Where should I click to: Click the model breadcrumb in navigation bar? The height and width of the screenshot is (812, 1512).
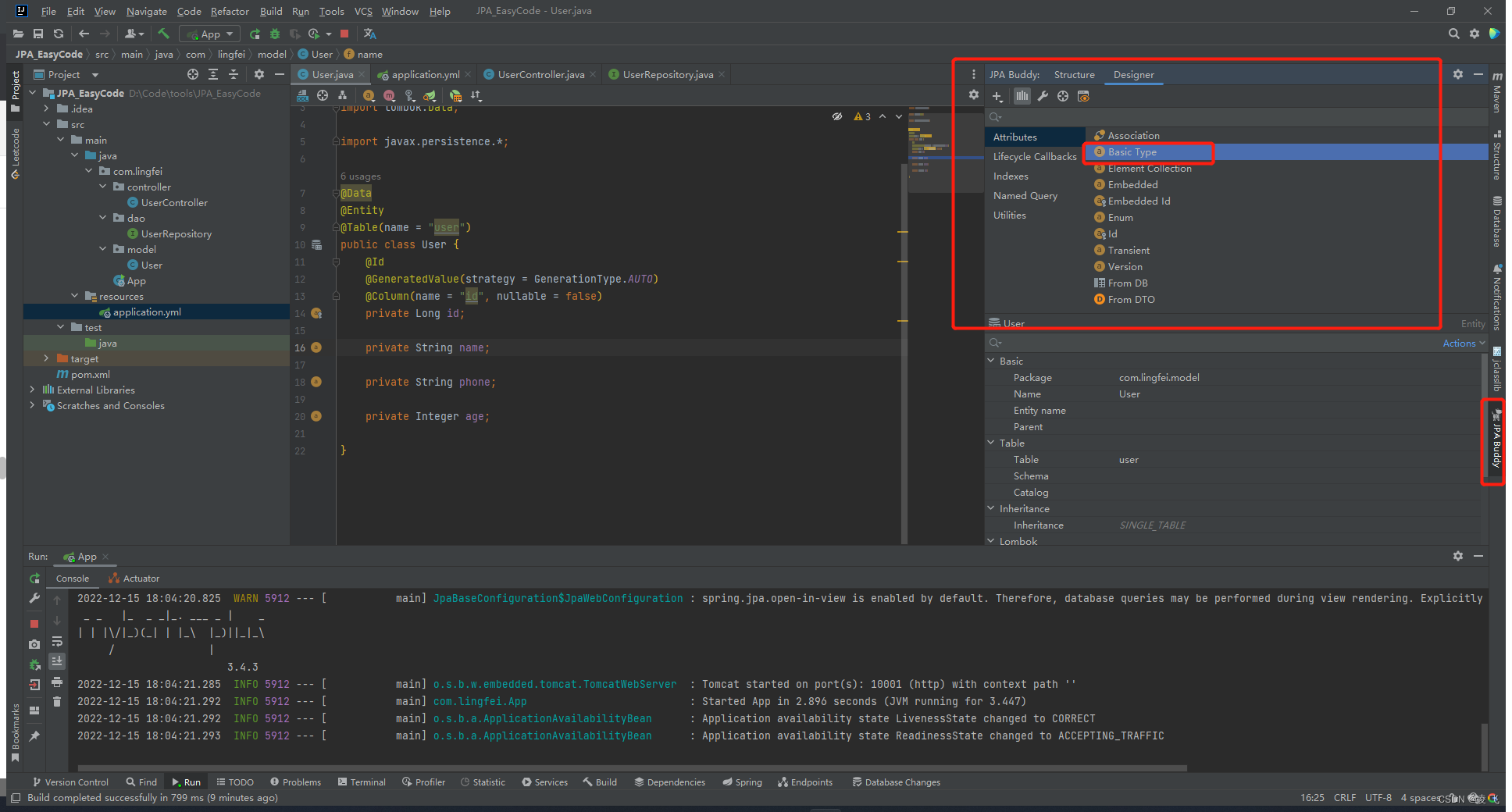(x=272, y=54)
